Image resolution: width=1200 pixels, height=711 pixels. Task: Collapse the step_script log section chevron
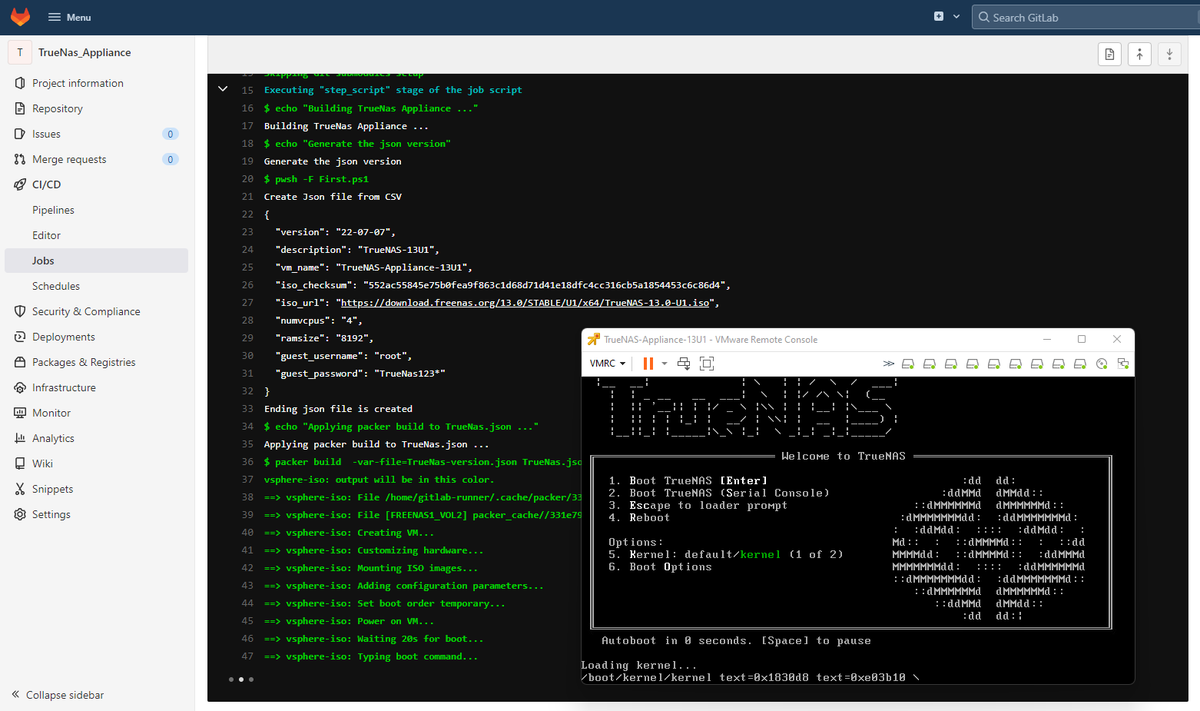(223, 89)
